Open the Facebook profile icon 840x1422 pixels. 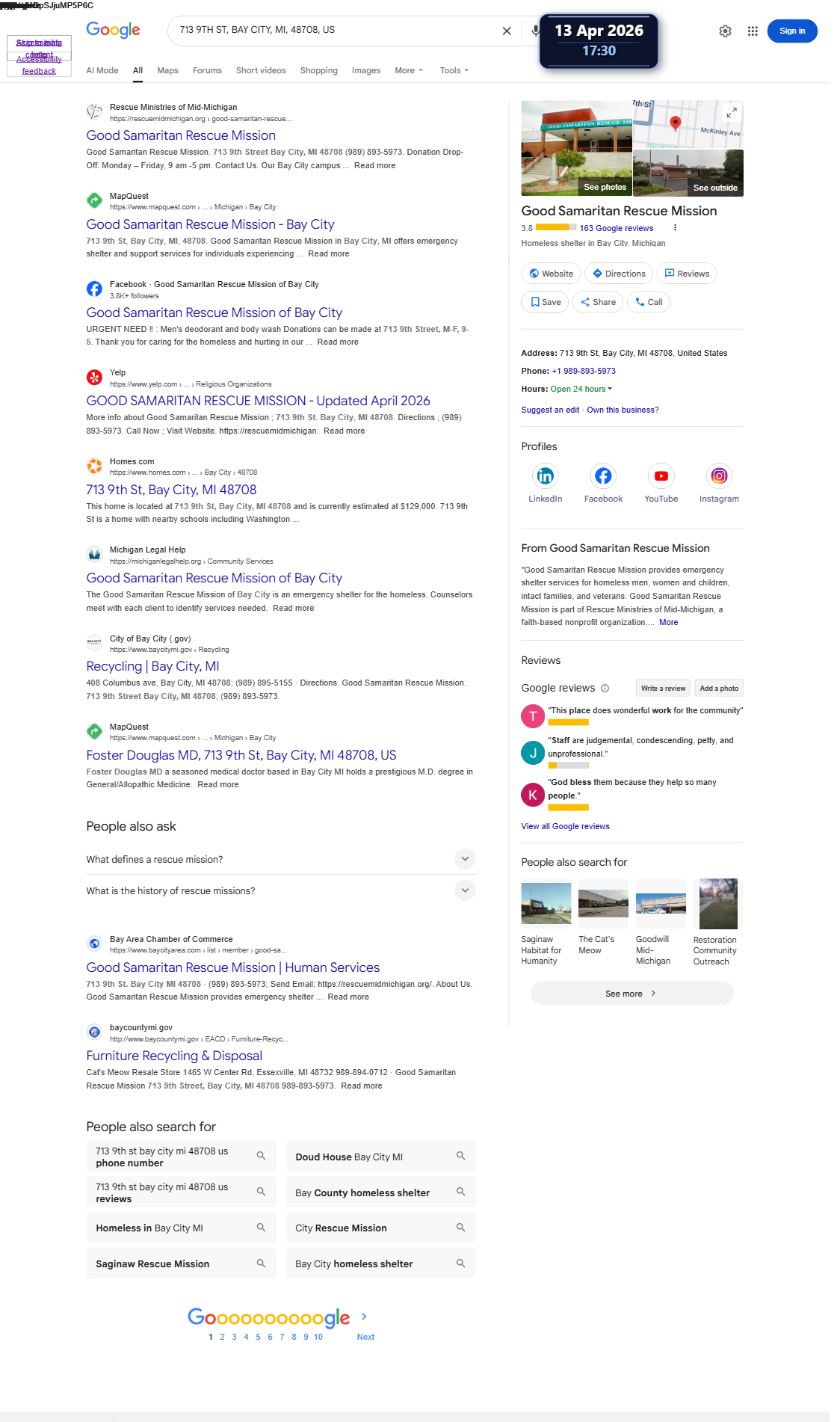pyautogui.click(x=603, y=475)
